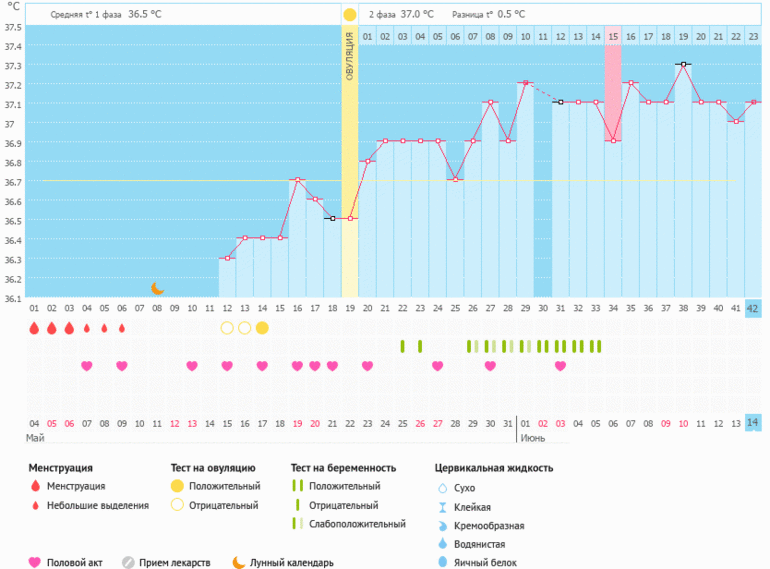
Task: Click the yellow ovulation sun icon in header
Action: tap(349, 15)
